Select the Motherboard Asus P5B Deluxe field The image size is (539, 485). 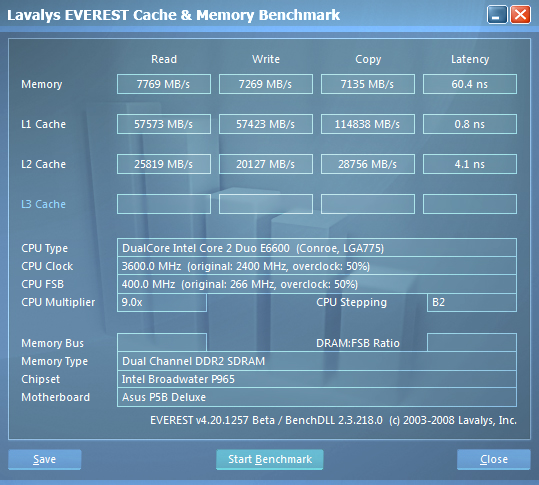(x=317, y=397)
